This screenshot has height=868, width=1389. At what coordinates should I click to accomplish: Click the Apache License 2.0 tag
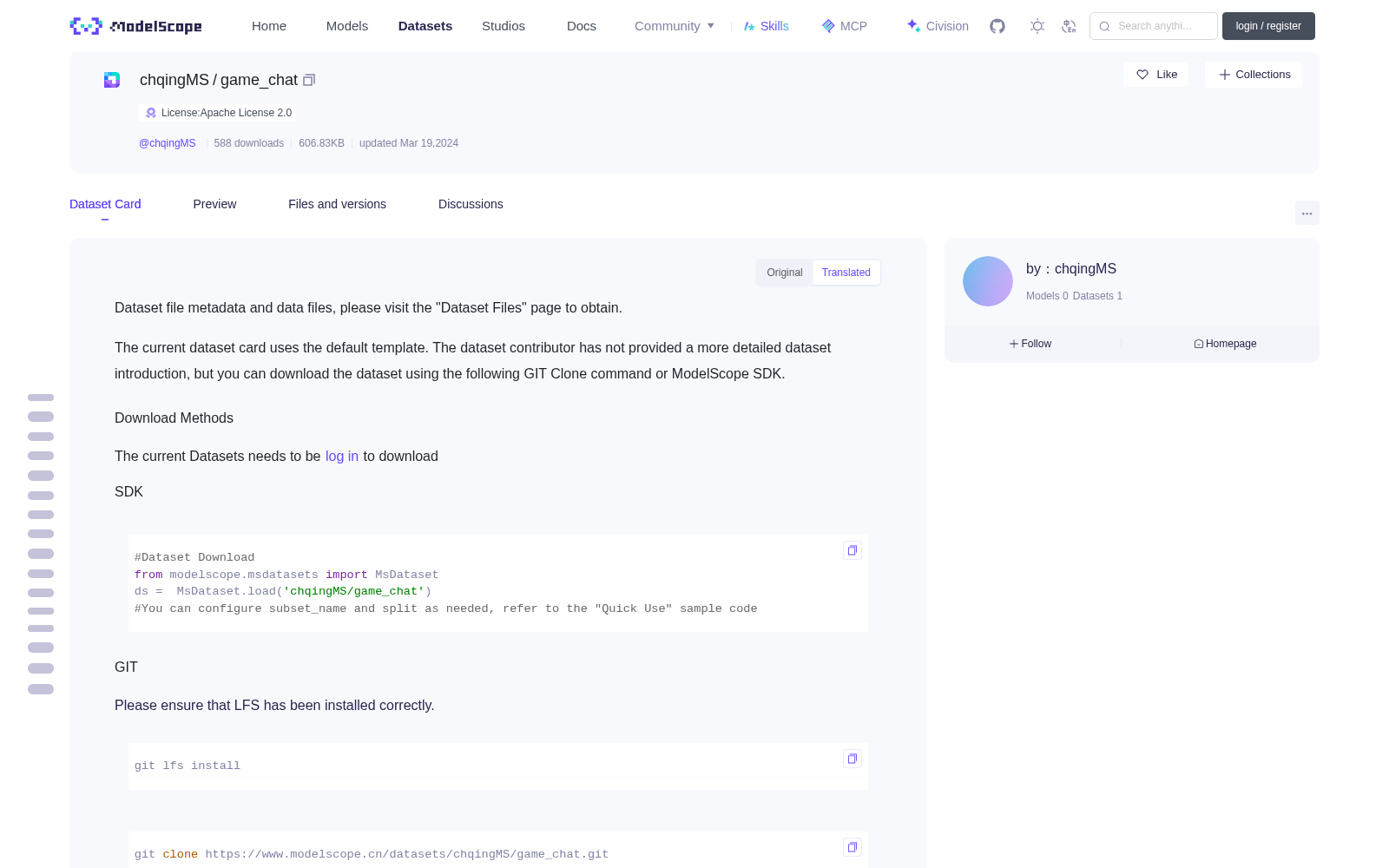click(218, 113)
